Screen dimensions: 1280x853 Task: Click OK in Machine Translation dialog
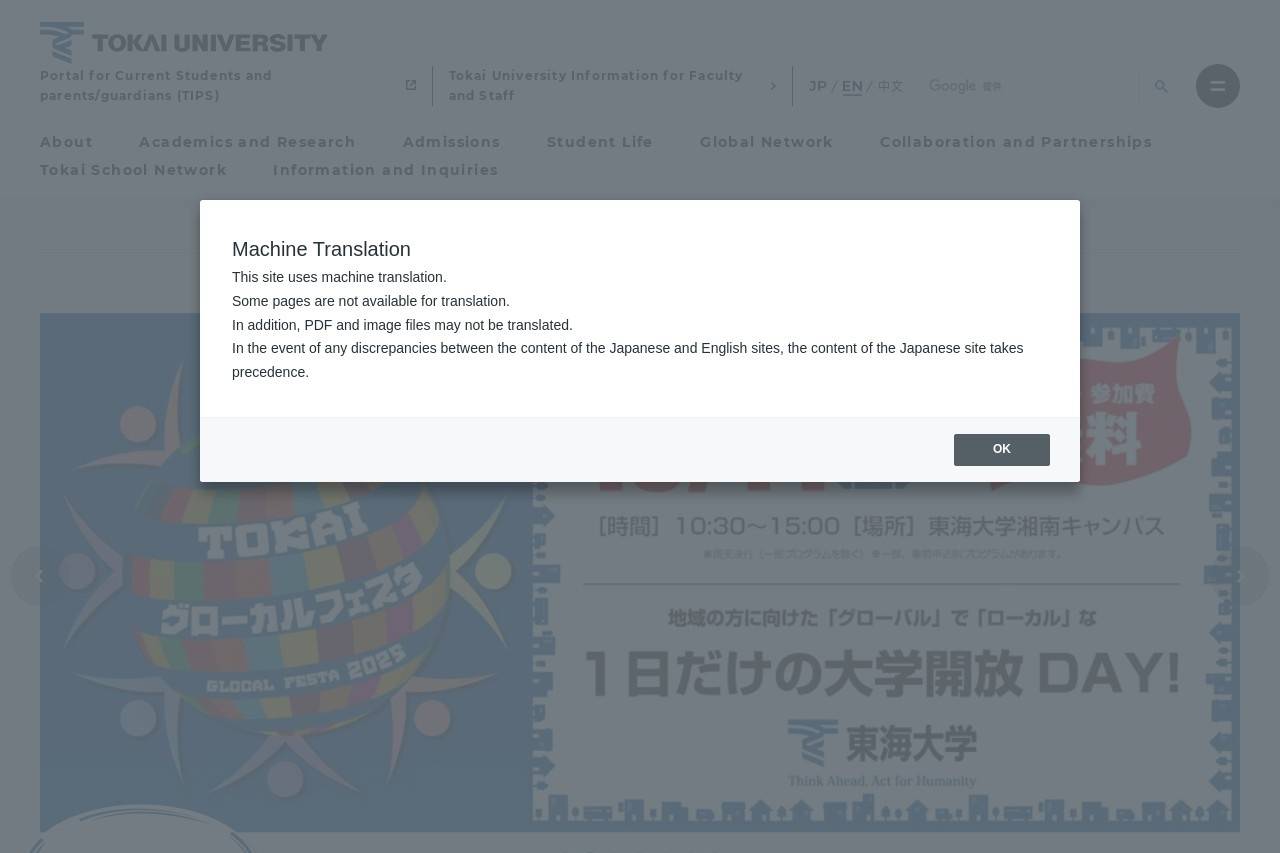[x=1001, y=450]
